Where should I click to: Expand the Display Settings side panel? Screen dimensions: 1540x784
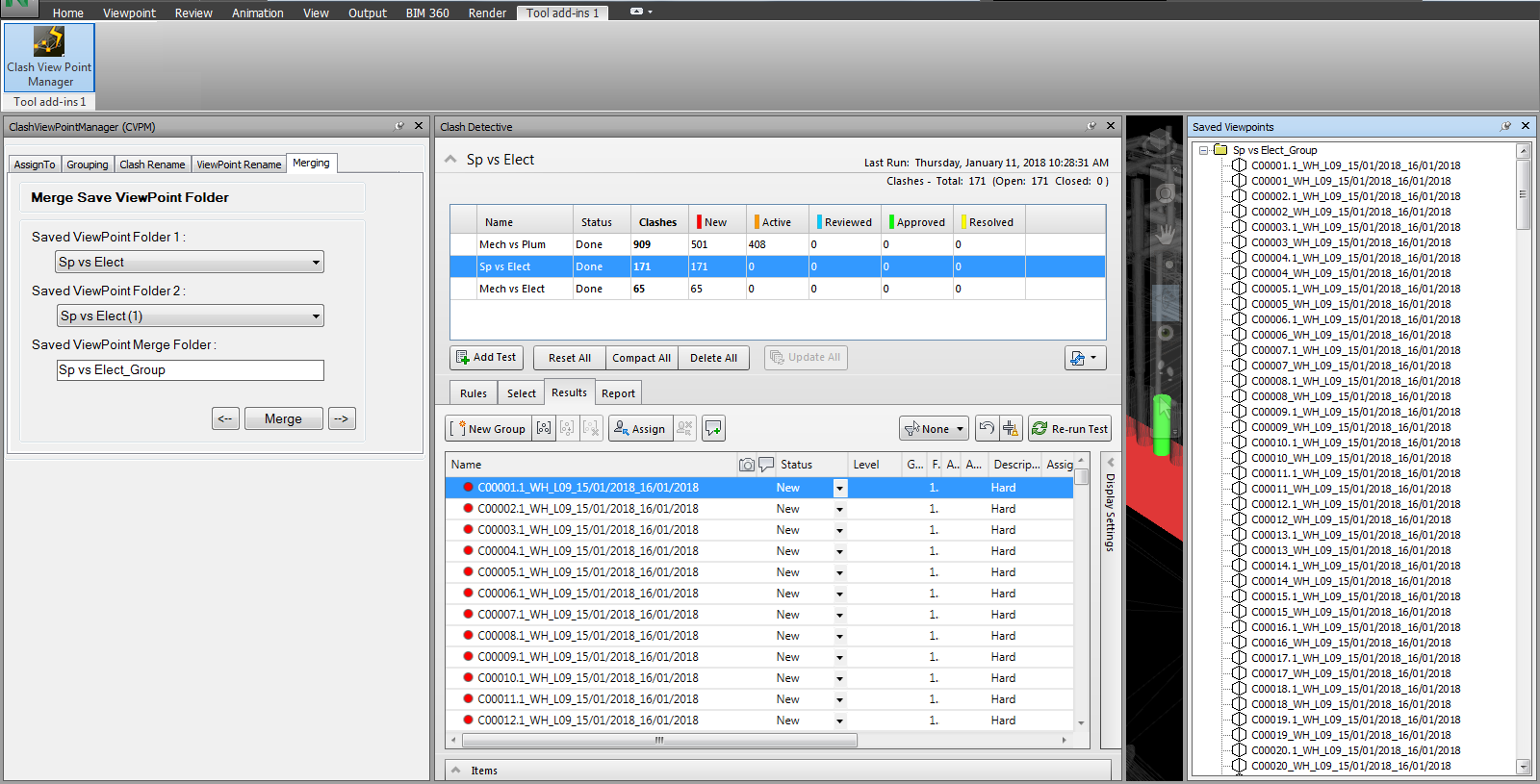pyautogui.click(x=1110, y=463)
